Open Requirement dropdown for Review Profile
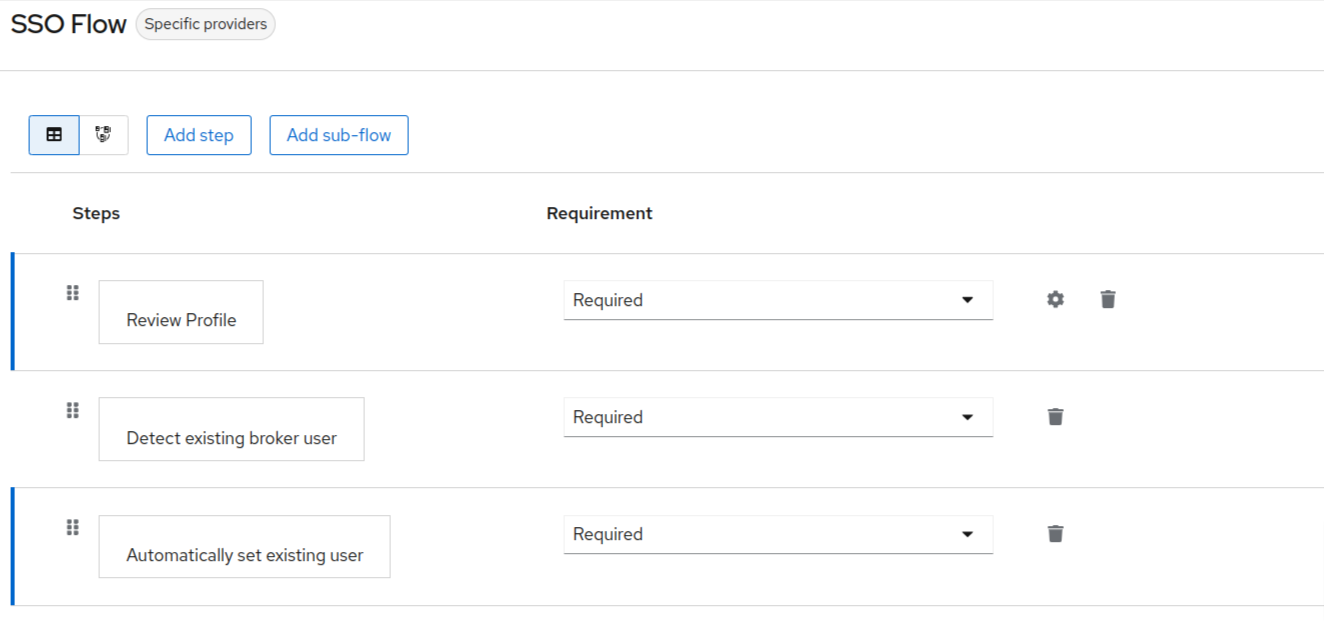 point(778,300)
